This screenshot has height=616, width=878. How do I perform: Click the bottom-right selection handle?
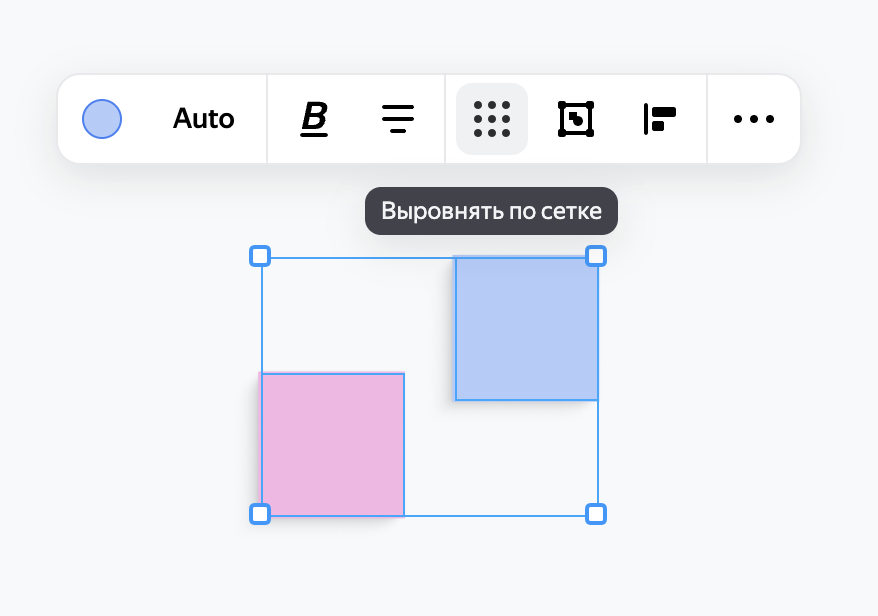tap(596, 514)
